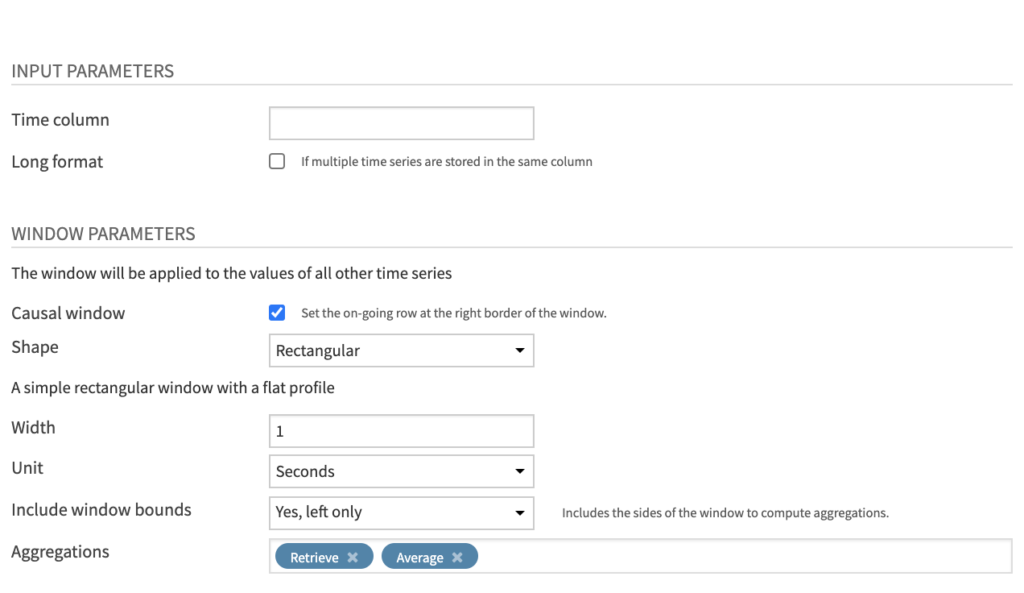Click the Shape dropdown caret icon
This screenshot has height=593, width=1024.
[520, 350]
